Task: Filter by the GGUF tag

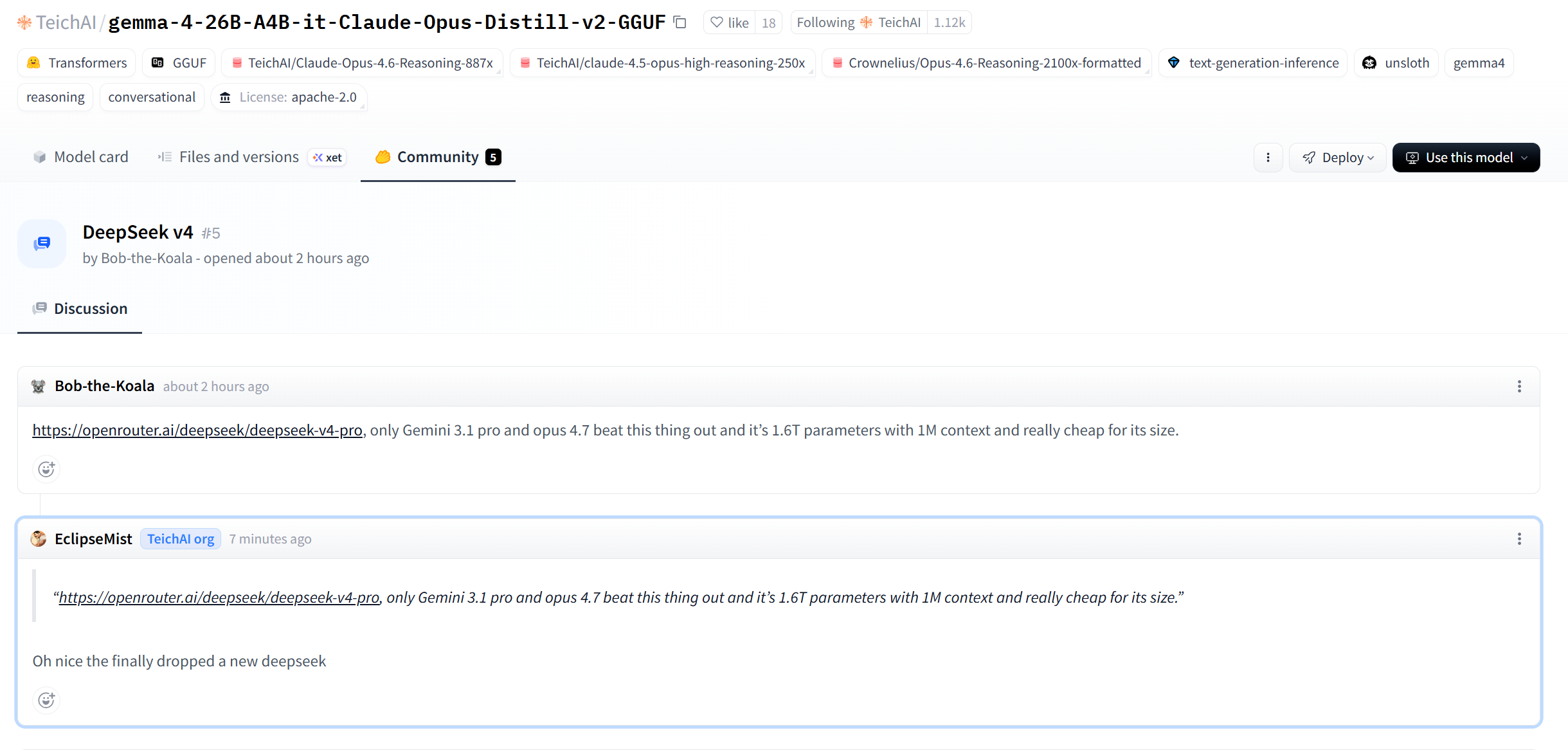Action: coord(179,63)
